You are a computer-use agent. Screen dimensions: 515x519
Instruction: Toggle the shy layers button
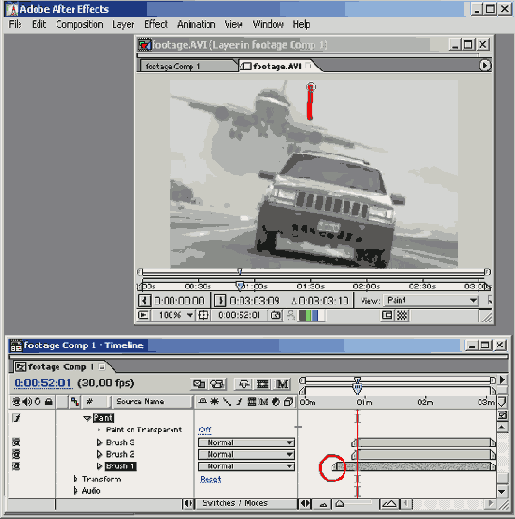coord(244,384)
